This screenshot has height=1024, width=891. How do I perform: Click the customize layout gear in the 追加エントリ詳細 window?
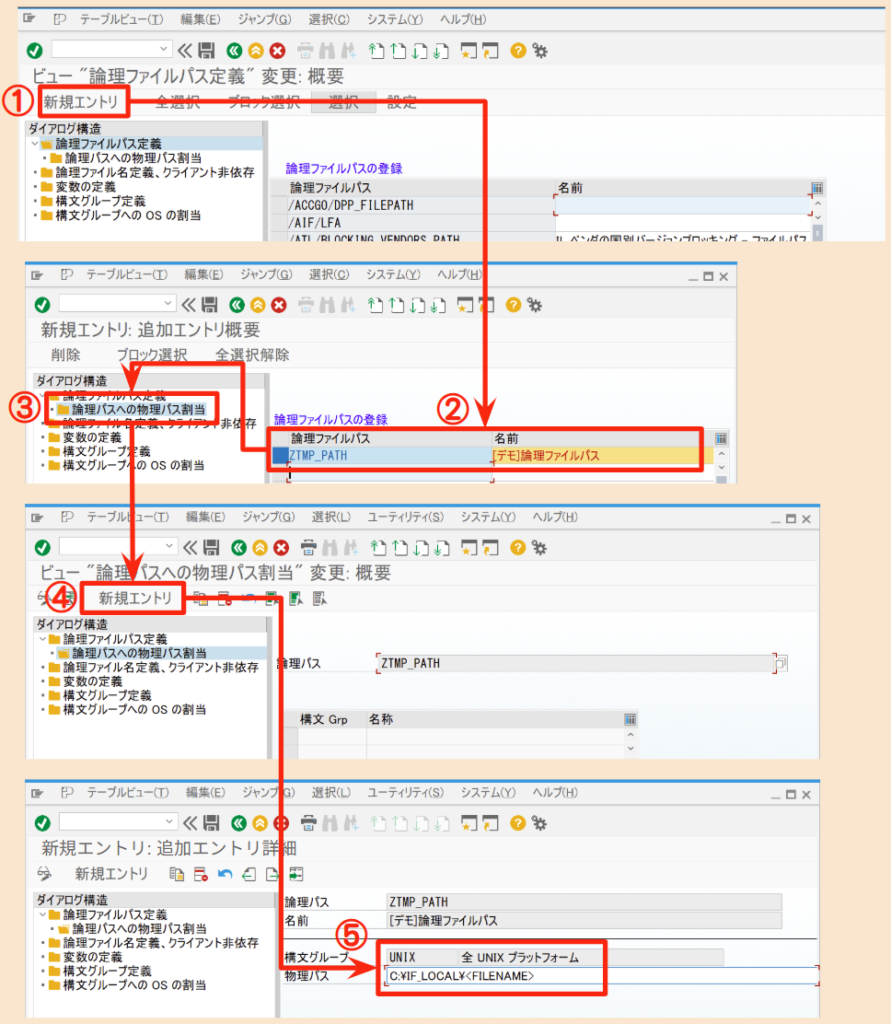point(539,823)
